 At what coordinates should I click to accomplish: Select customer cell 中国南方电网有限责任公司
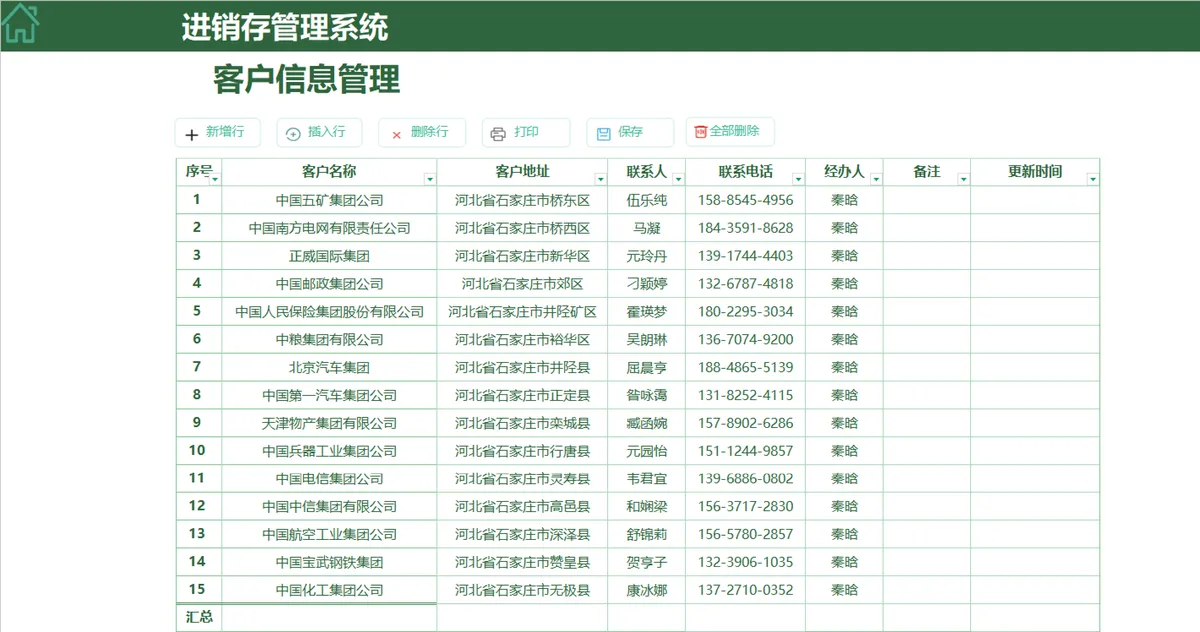coord(329,228)
